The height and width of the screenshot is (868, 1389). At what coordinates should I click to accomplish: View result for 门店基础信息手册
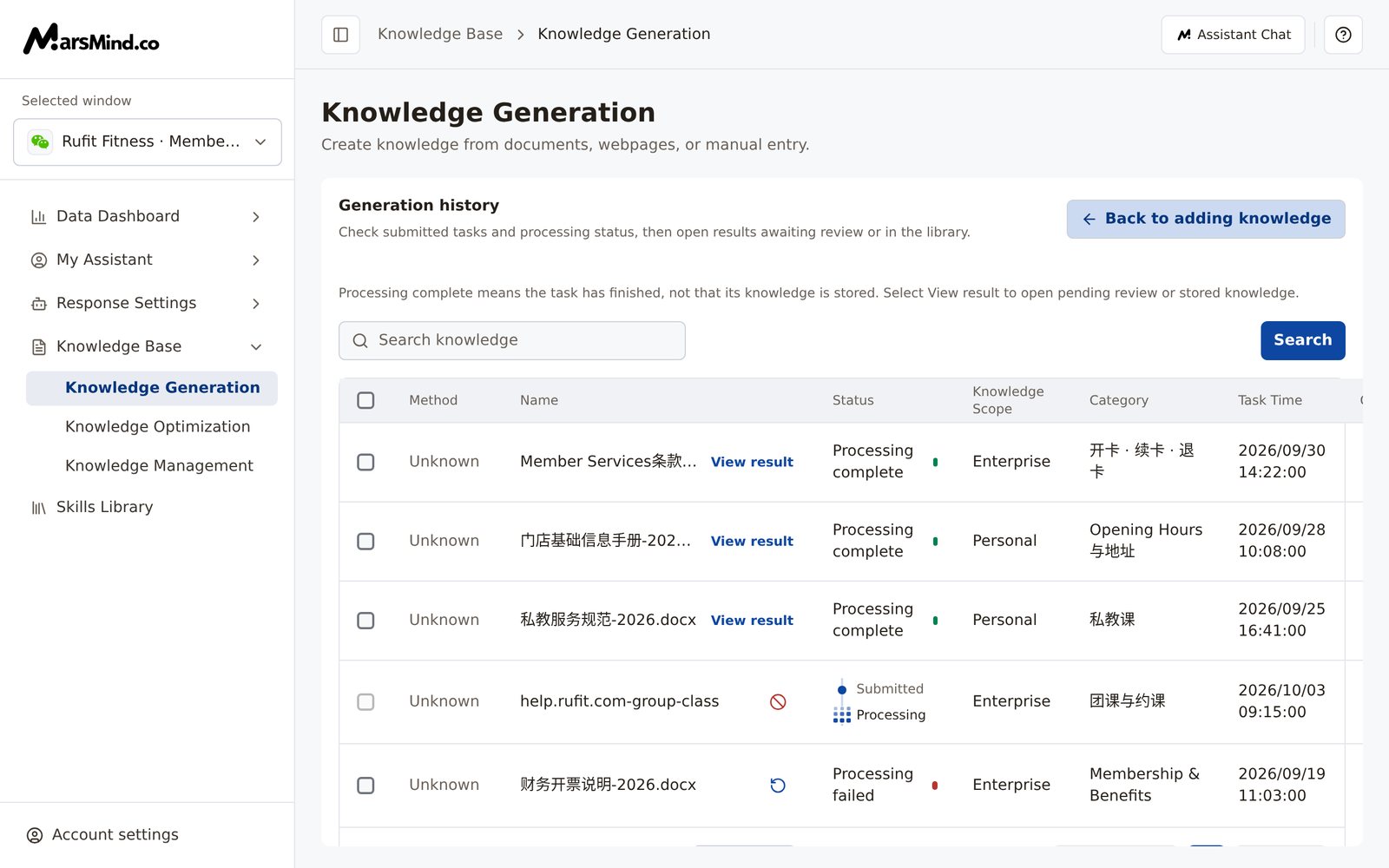pos(752,541)
